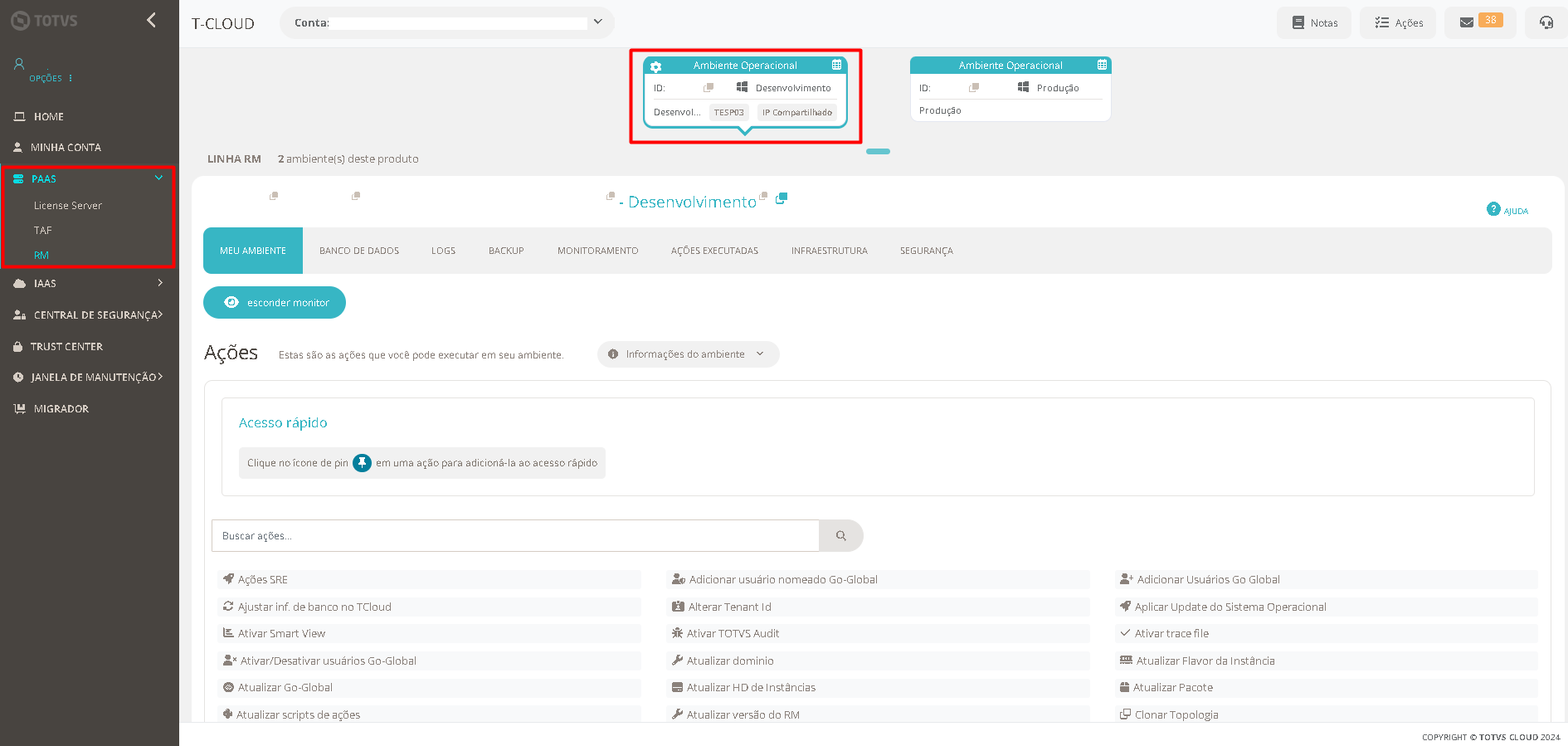This screenshot has width=1568, height=746.
Task: Collapse the PAAS section chevron
Action: coord(158,178)
